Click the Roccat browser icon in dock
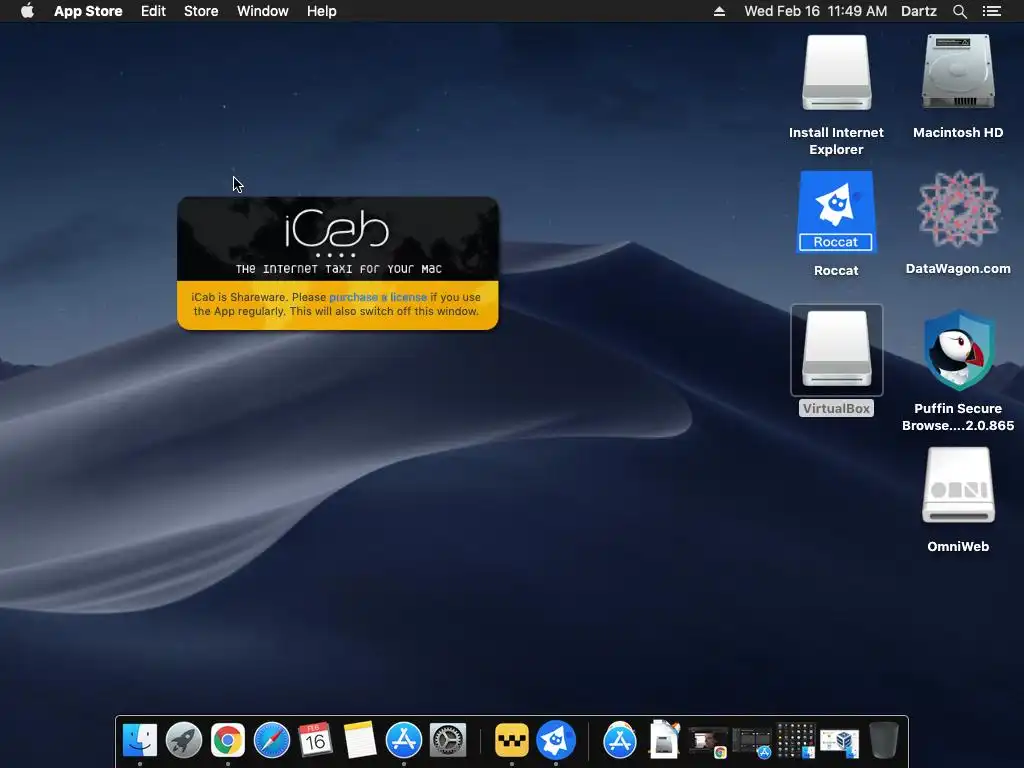1024x768 pixels. (556, 740)
